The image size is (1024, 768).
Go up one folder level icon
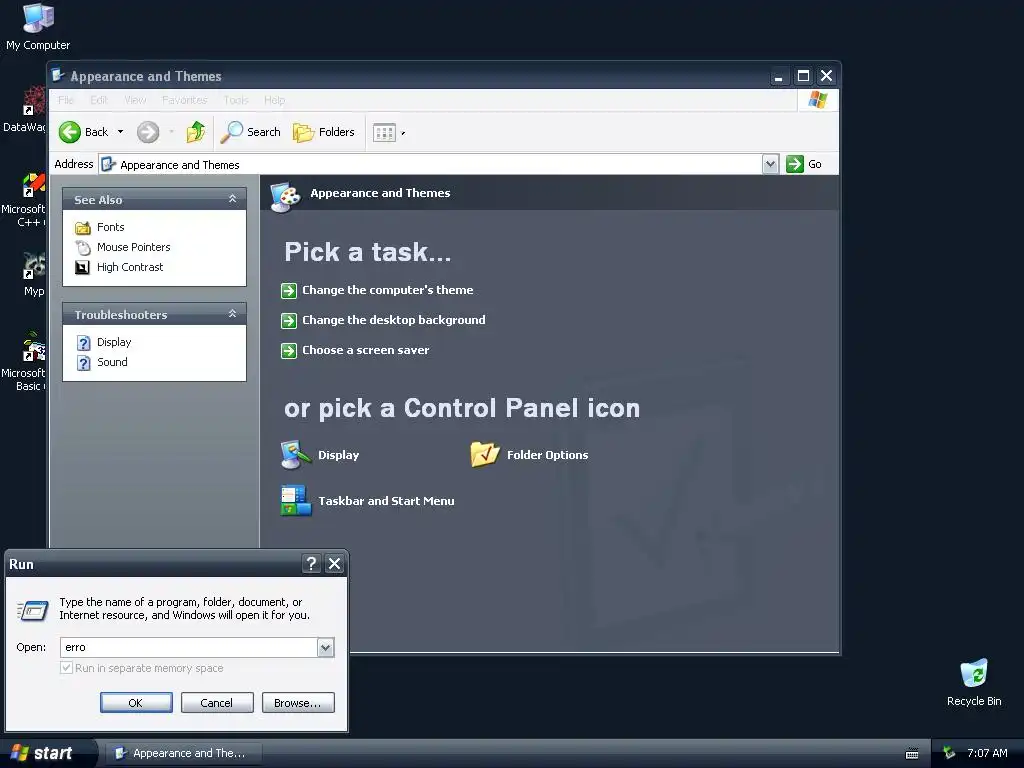click(x=195, y=132)
